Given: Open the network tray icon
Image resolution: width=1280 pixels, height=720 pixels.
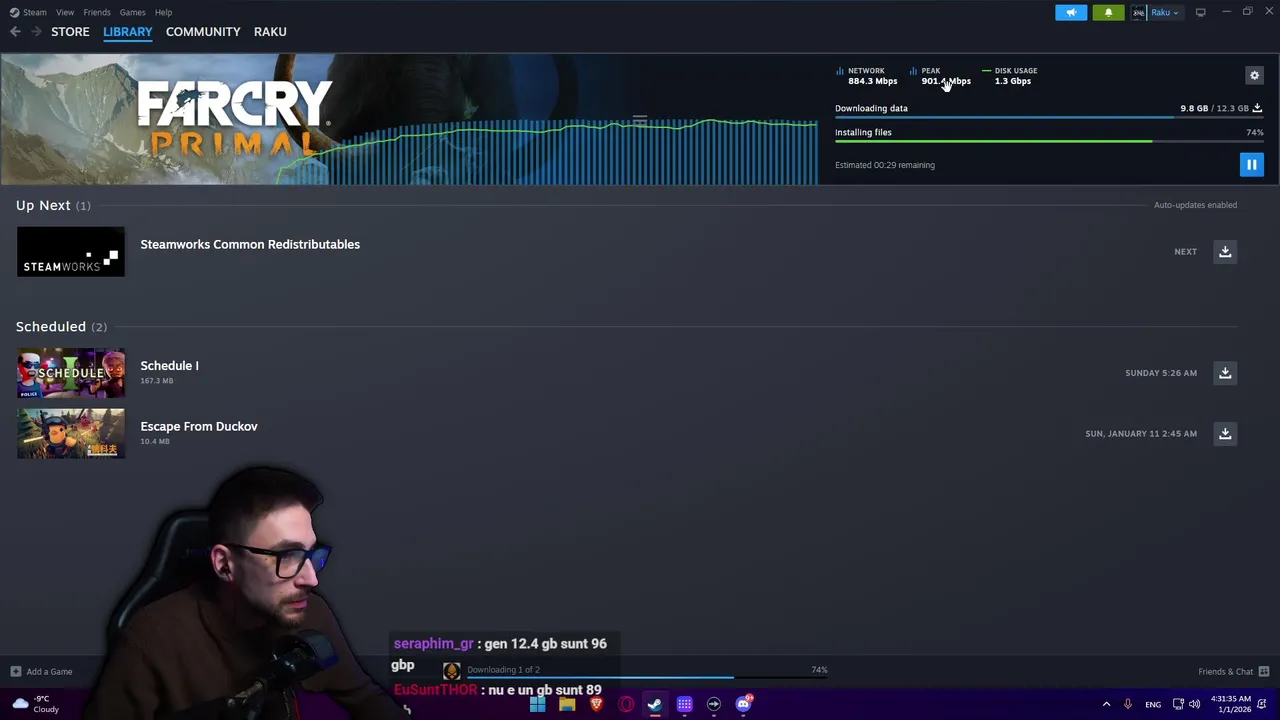Looking at the screenshot, I should point(1178,704).
